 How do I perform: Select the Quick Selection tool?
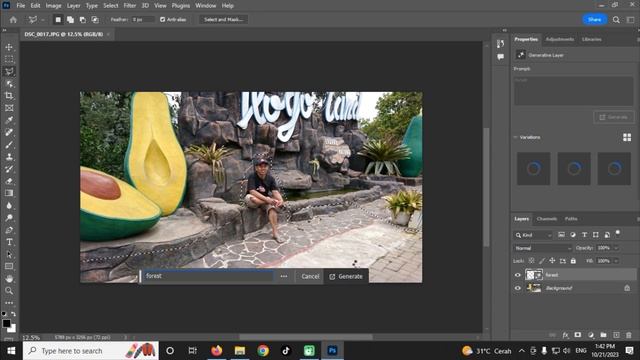tap(9, 84)
